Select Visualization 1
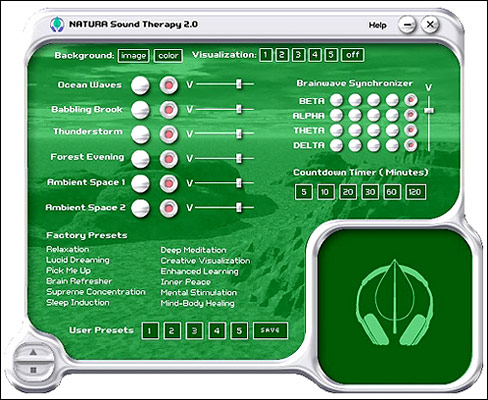The height and width of the screenshot is (400, 488). (265, 55)
